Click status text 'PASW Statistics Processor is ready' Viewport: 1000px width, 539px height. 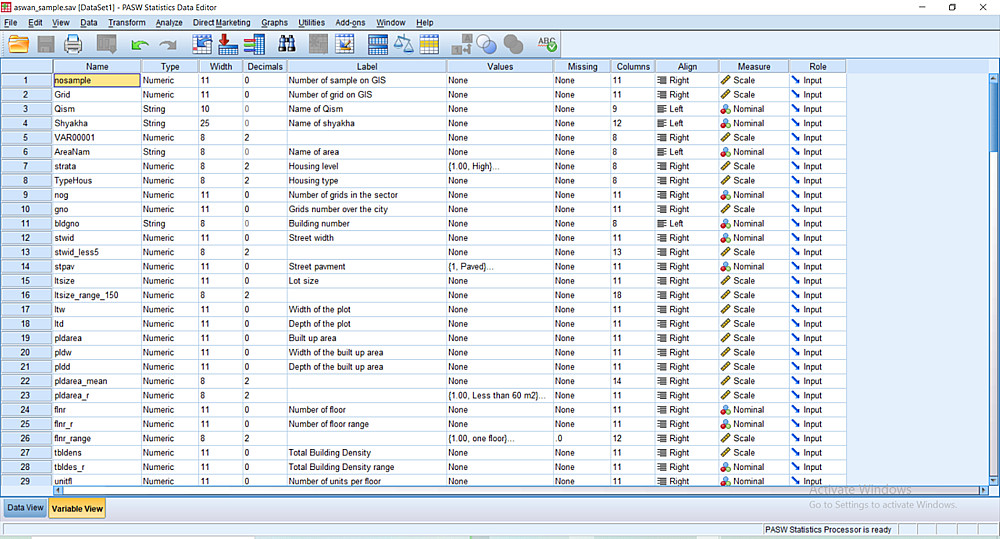[x=828, y=529]
